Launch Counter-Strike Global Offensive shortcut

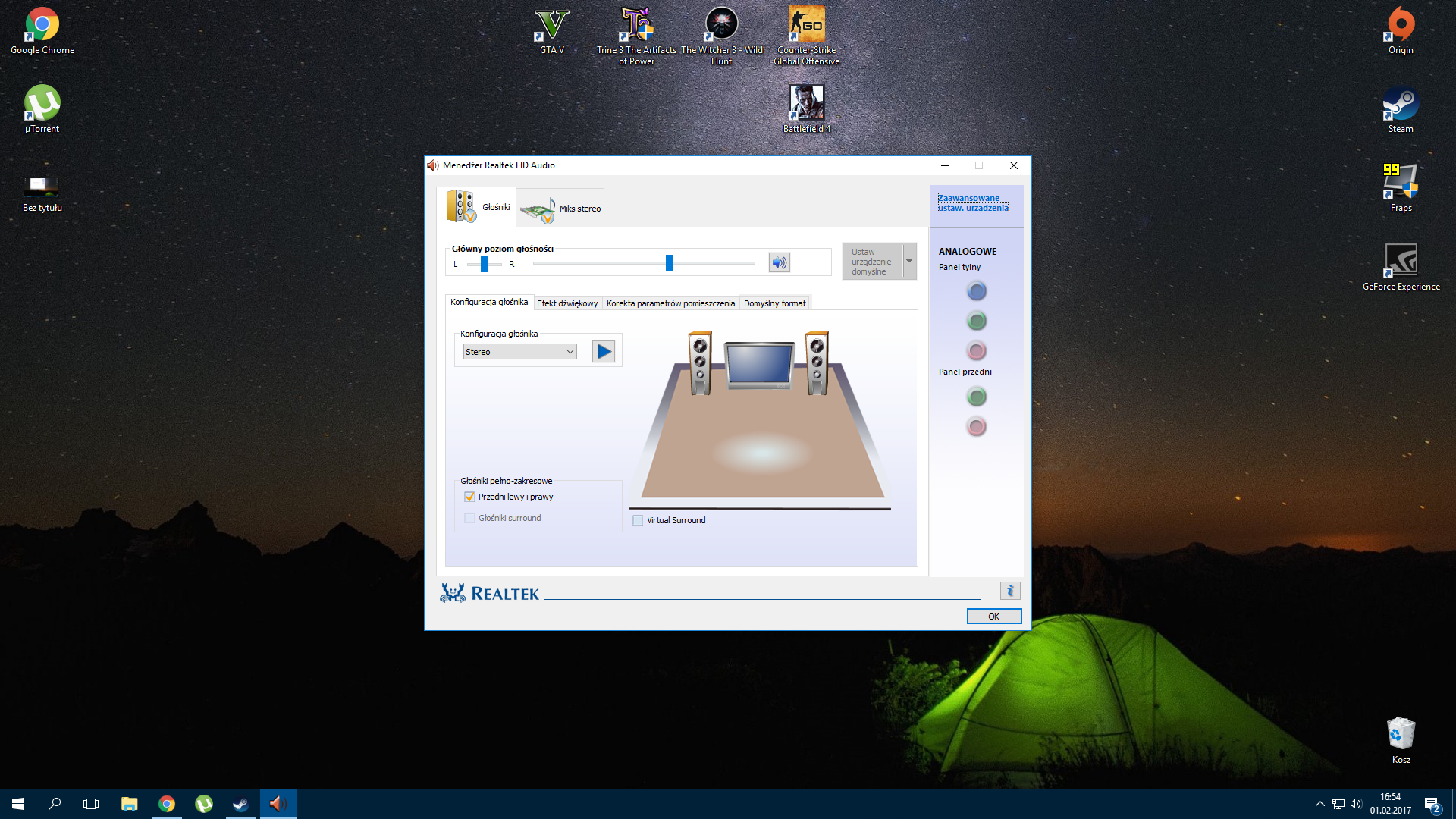pos(807,36)
